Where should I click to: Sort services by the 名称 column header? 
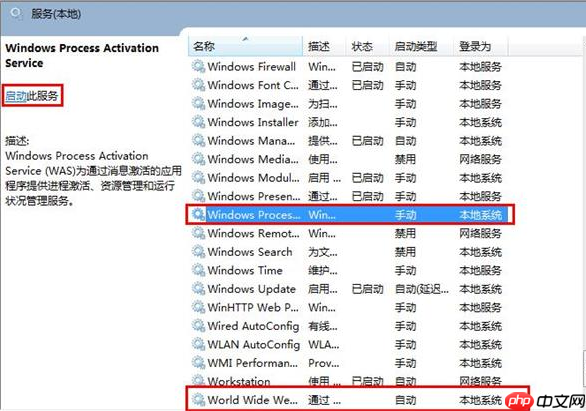(246, 46)
